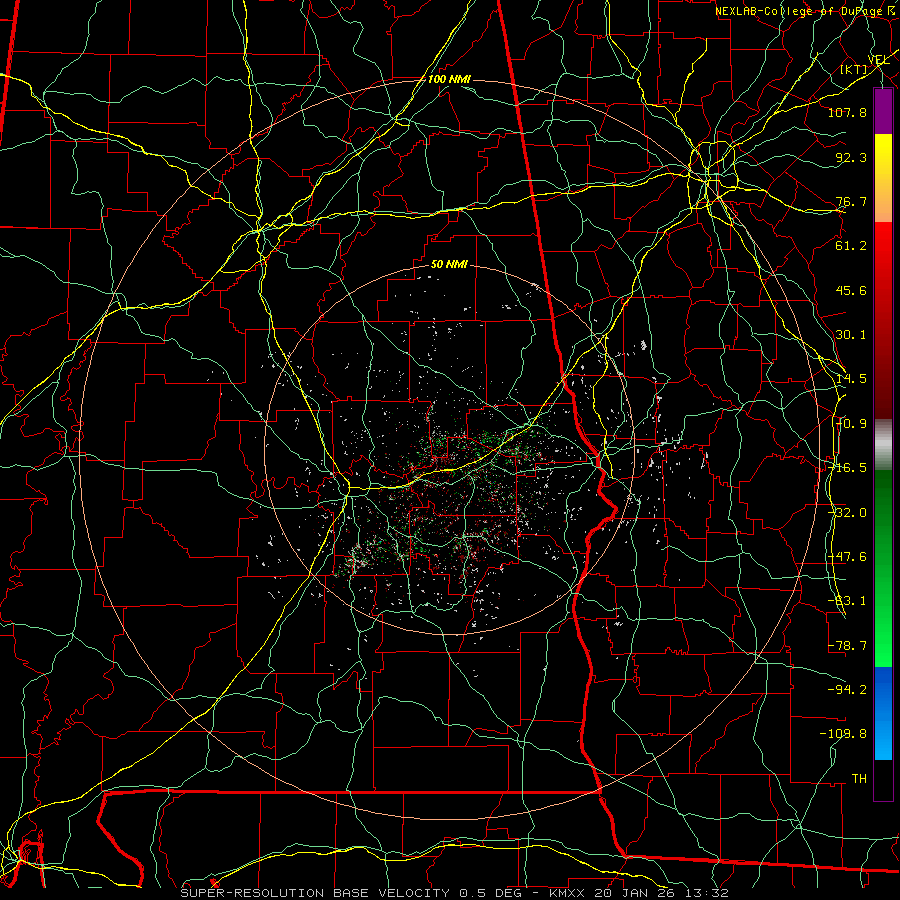The height and width of the screenshot is (900, 900).
Task: Click the -0.9 velocity value
Action: click(x=851, y=424)
